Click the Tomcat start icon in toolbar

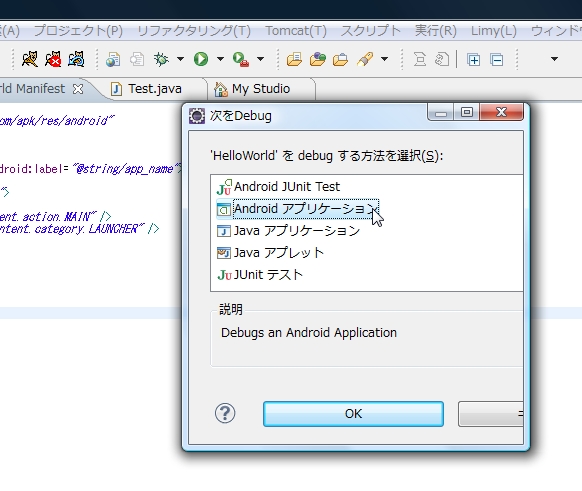(x=30, y=59)
